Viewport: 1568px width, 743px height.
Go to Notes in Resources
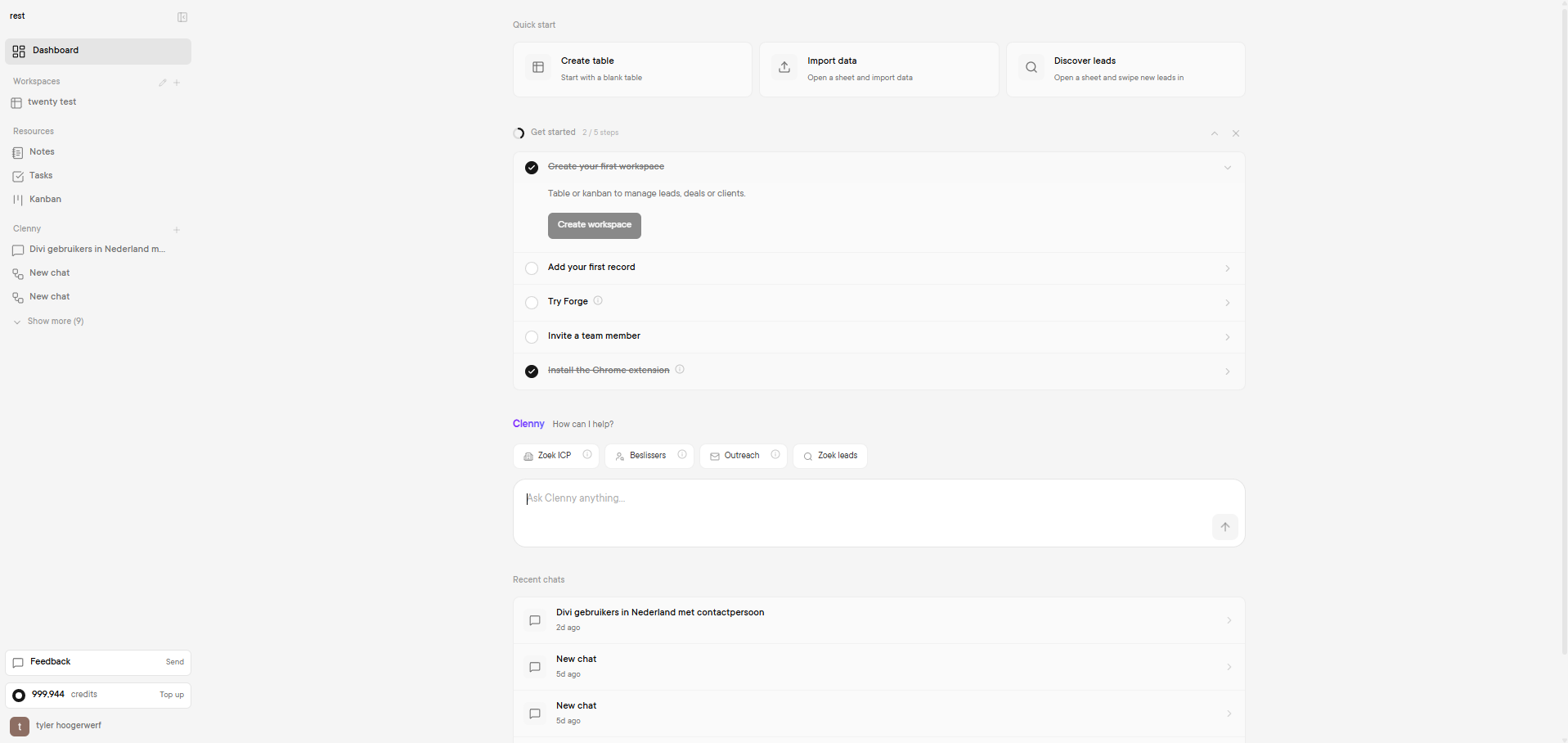pyautogui.click(x=98, y=152)
